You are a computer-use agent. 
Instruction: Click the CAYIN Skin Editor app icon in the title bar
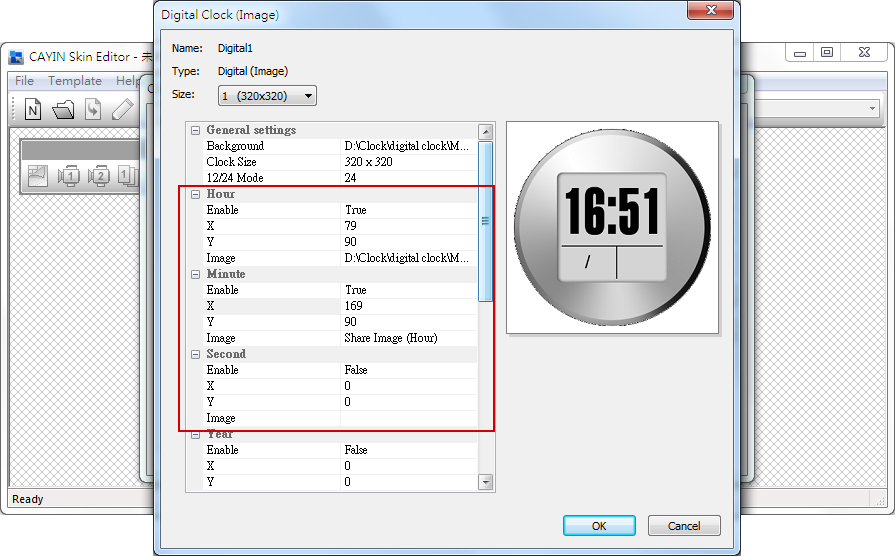(x=16, y=57)
